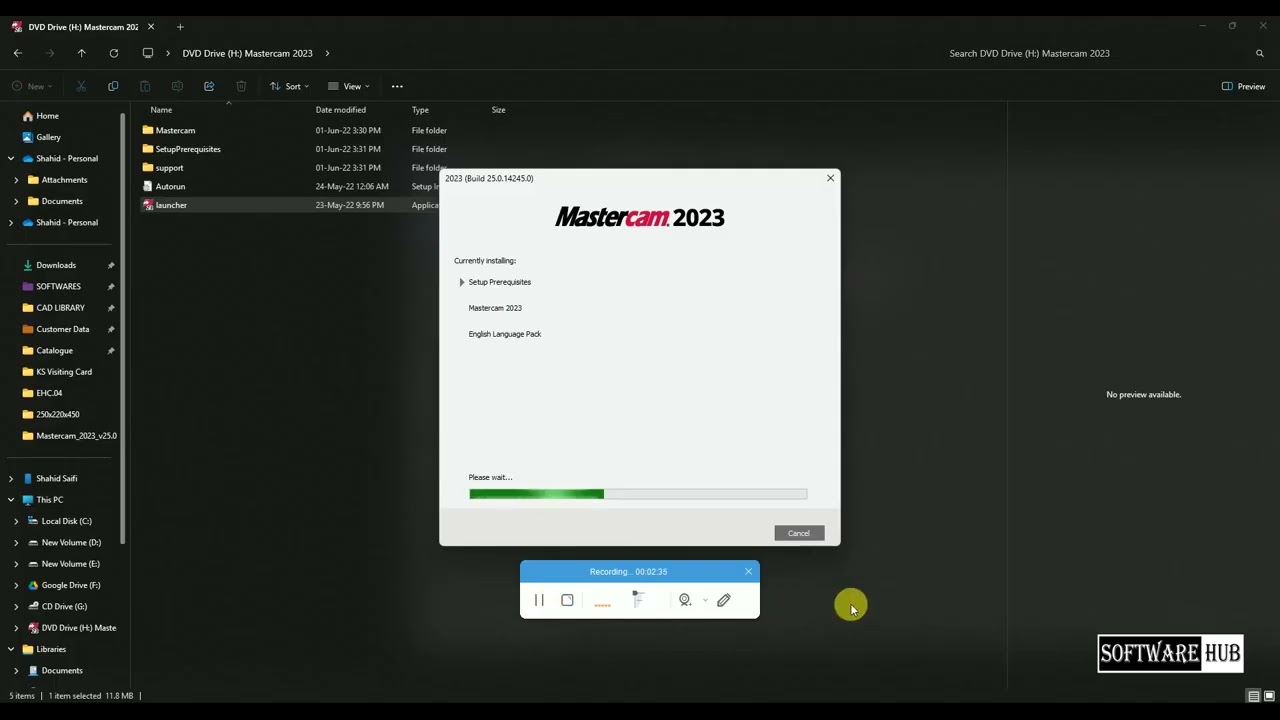Collapse the Libraries node
Screen dimensions: 1280x720
coord(11,649)
